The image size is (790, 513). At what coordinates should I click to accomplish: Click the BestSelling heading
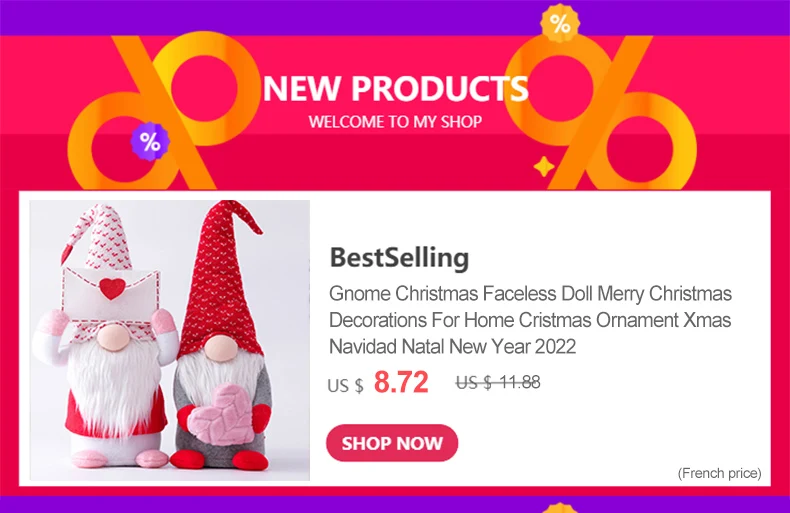399,258
